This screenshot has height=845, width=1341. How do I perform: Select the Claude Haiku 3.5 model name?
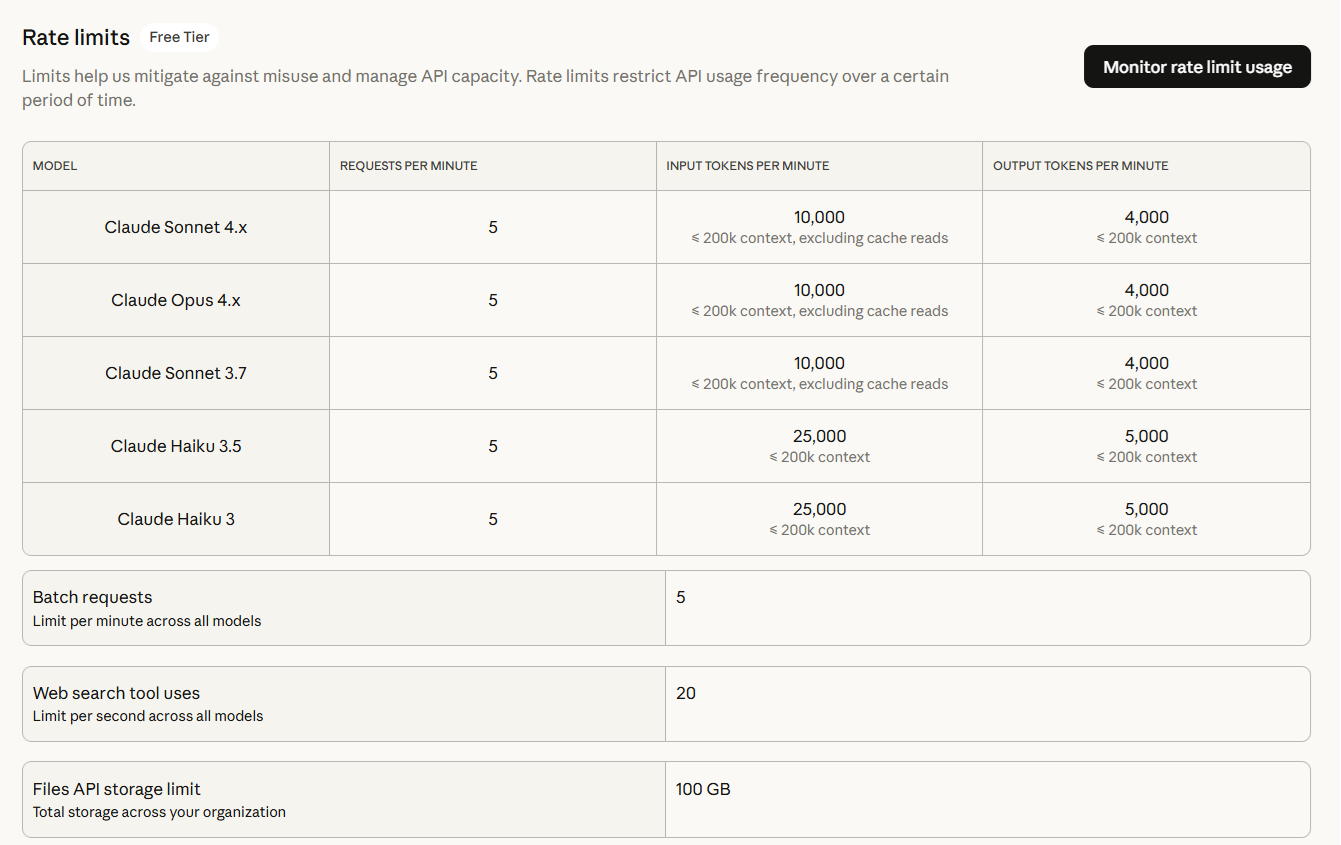(x=176, y=446)
